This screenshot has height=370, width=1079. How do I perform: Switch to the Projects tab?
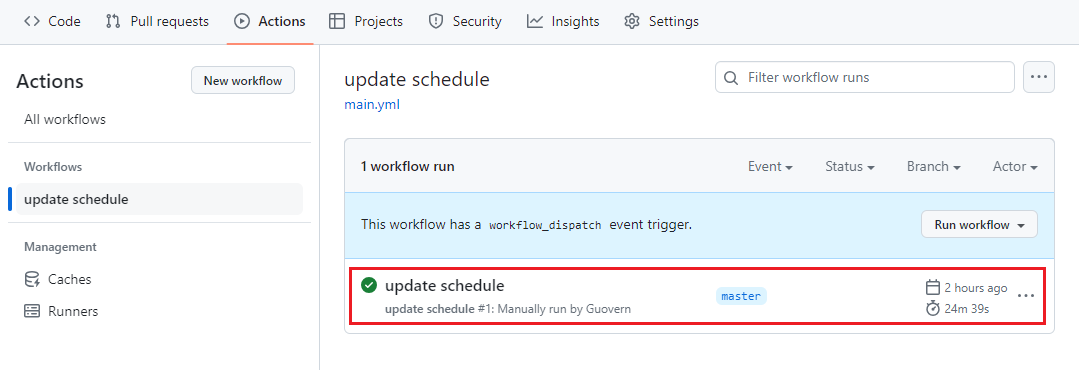[x=366, y=21]
